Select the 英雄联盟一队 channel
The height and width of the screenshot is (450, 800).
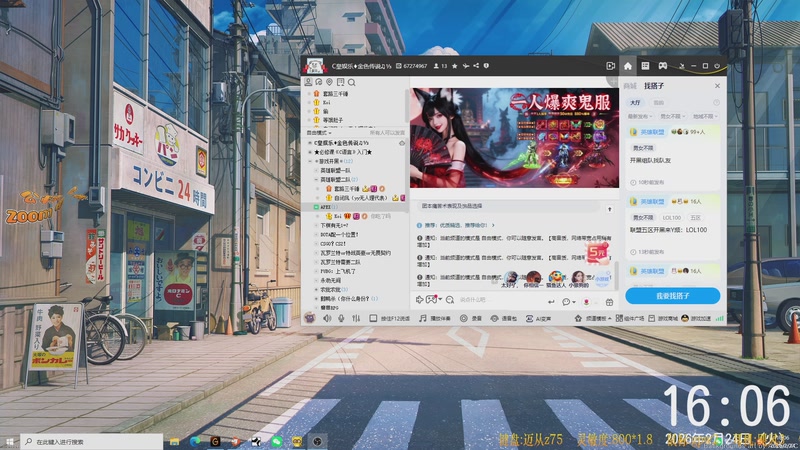coord(335,170)
